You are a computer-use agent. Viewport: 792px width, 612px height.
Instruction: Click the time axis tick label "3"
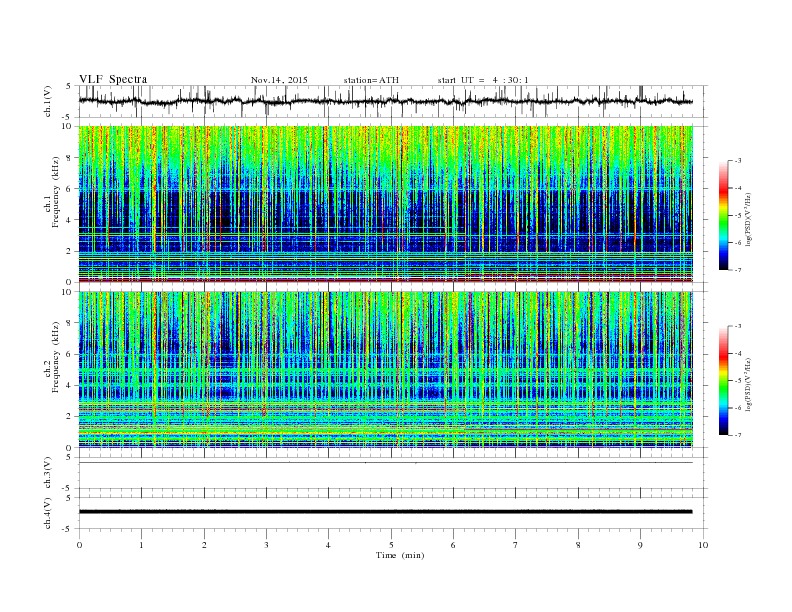(x=266, y=545)
